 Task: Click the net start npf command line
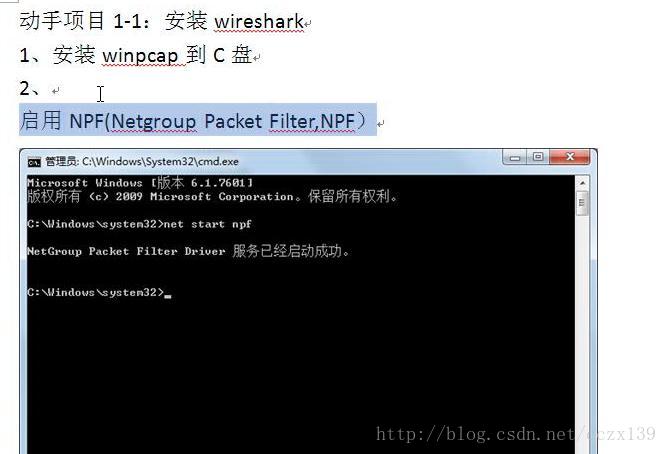point(140,224)
